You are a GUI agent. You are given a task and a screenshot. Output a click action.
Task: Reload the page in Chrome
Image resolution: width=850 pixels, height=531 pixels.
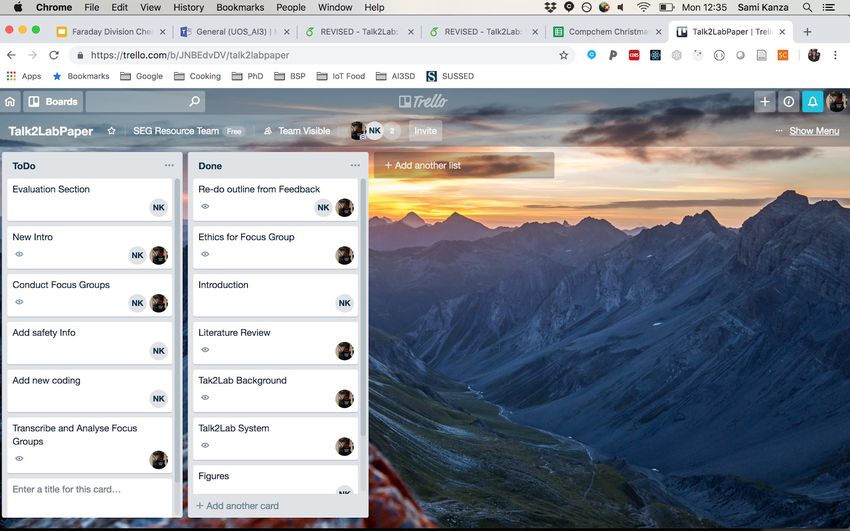[x=55, y=55]
